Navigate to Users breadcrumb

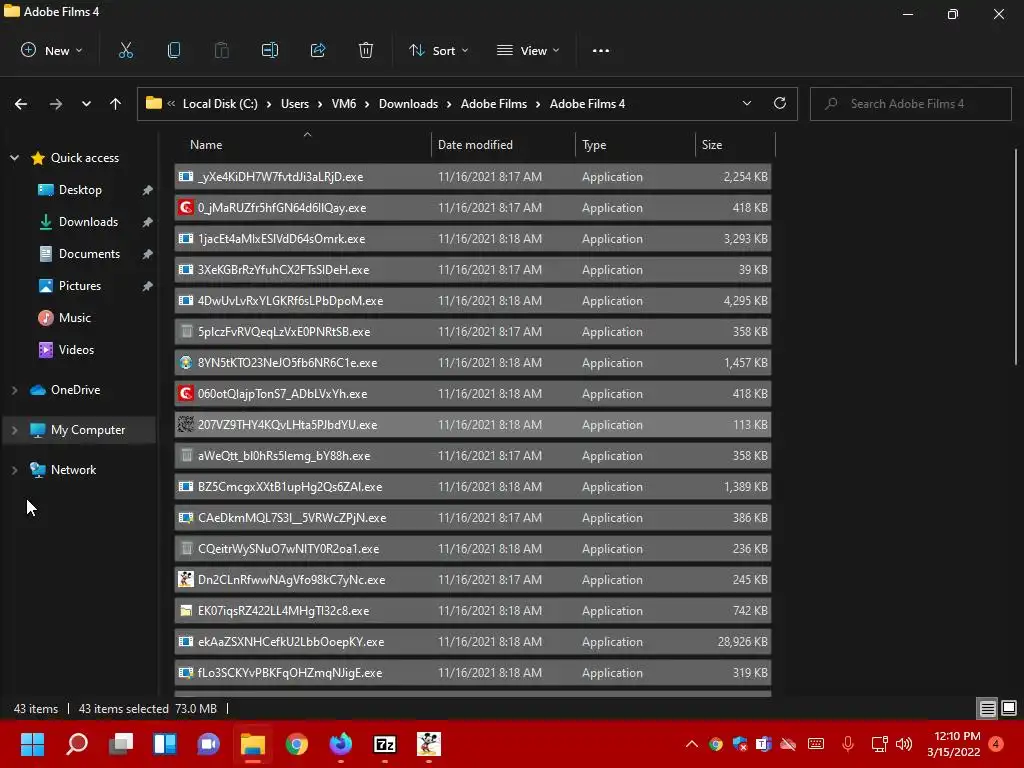[x=295, y=104]
